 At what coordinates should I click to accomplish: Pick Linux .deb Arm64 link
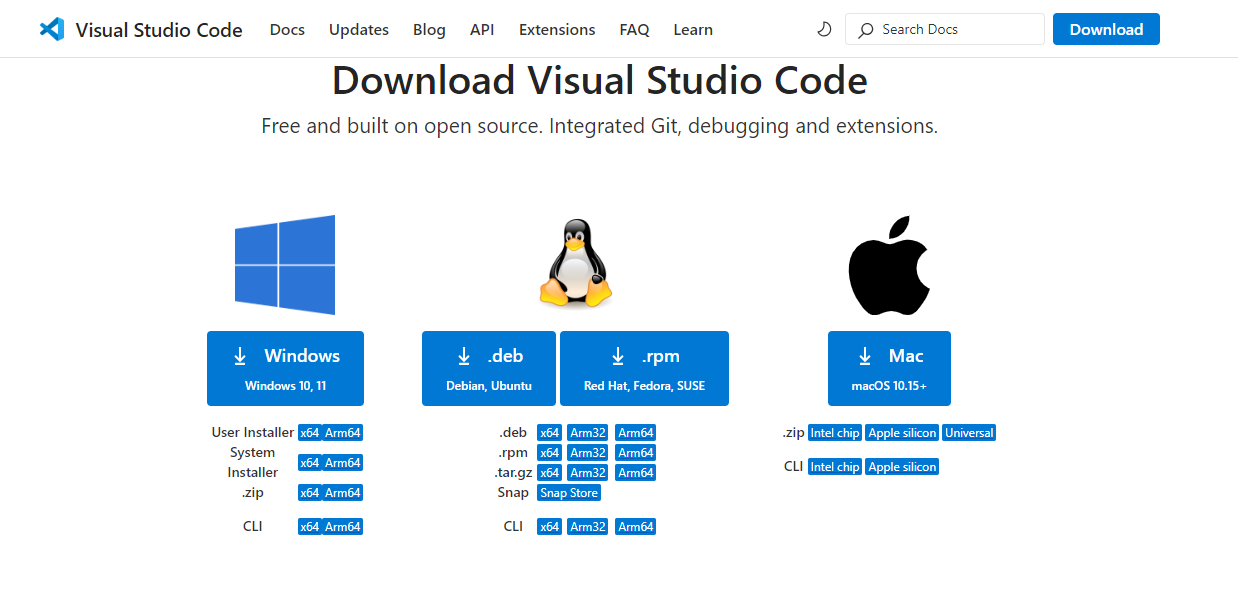pyautogui.click(x=635, y=433)
